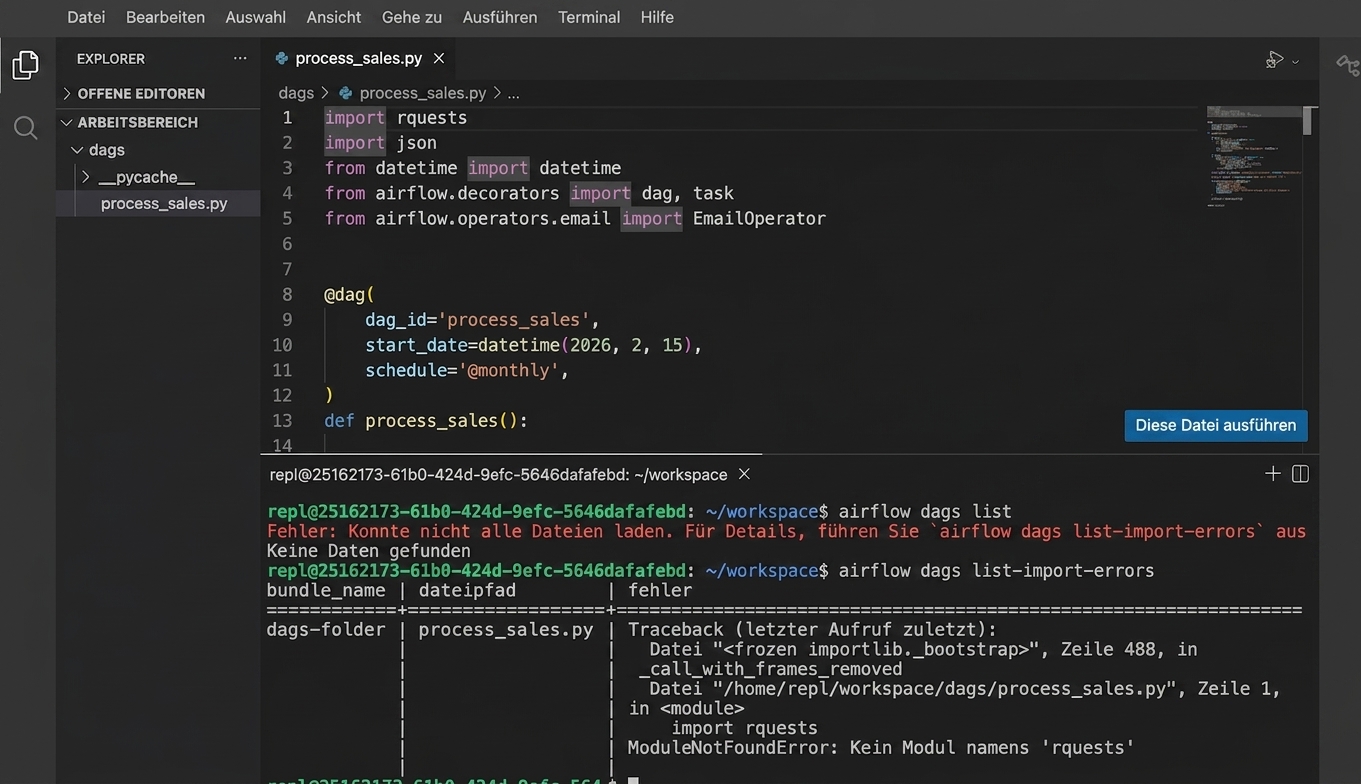Open the Bearbeiten menu
Screen dimensions: 1361x784
point(165,17)
